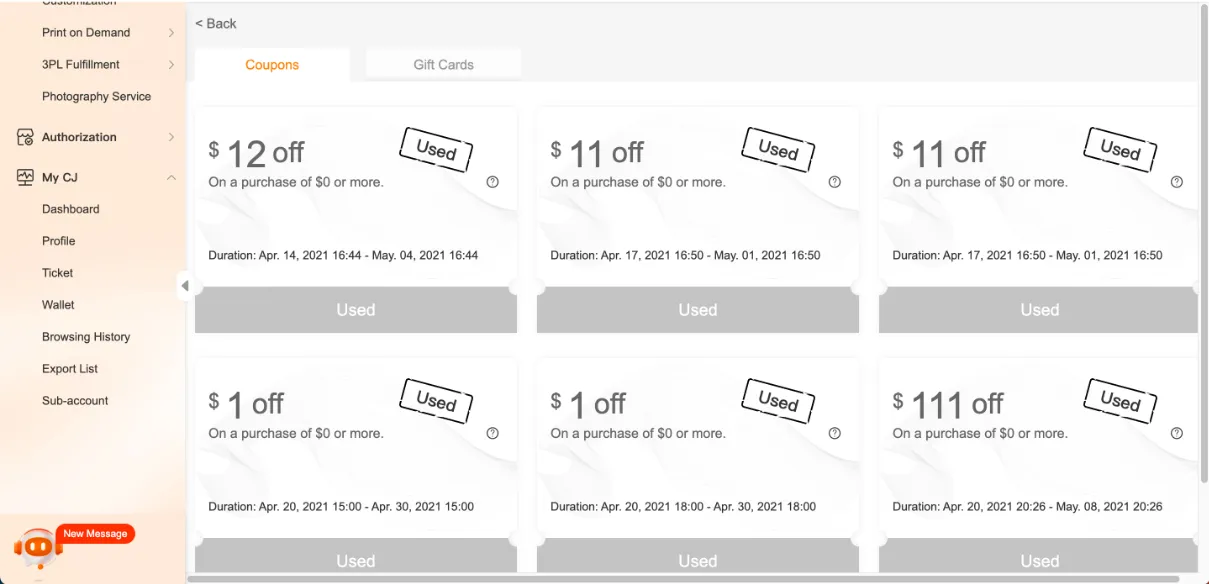
Task: Click the help icon on $12 off coupon
Action: tap(492, 182)
